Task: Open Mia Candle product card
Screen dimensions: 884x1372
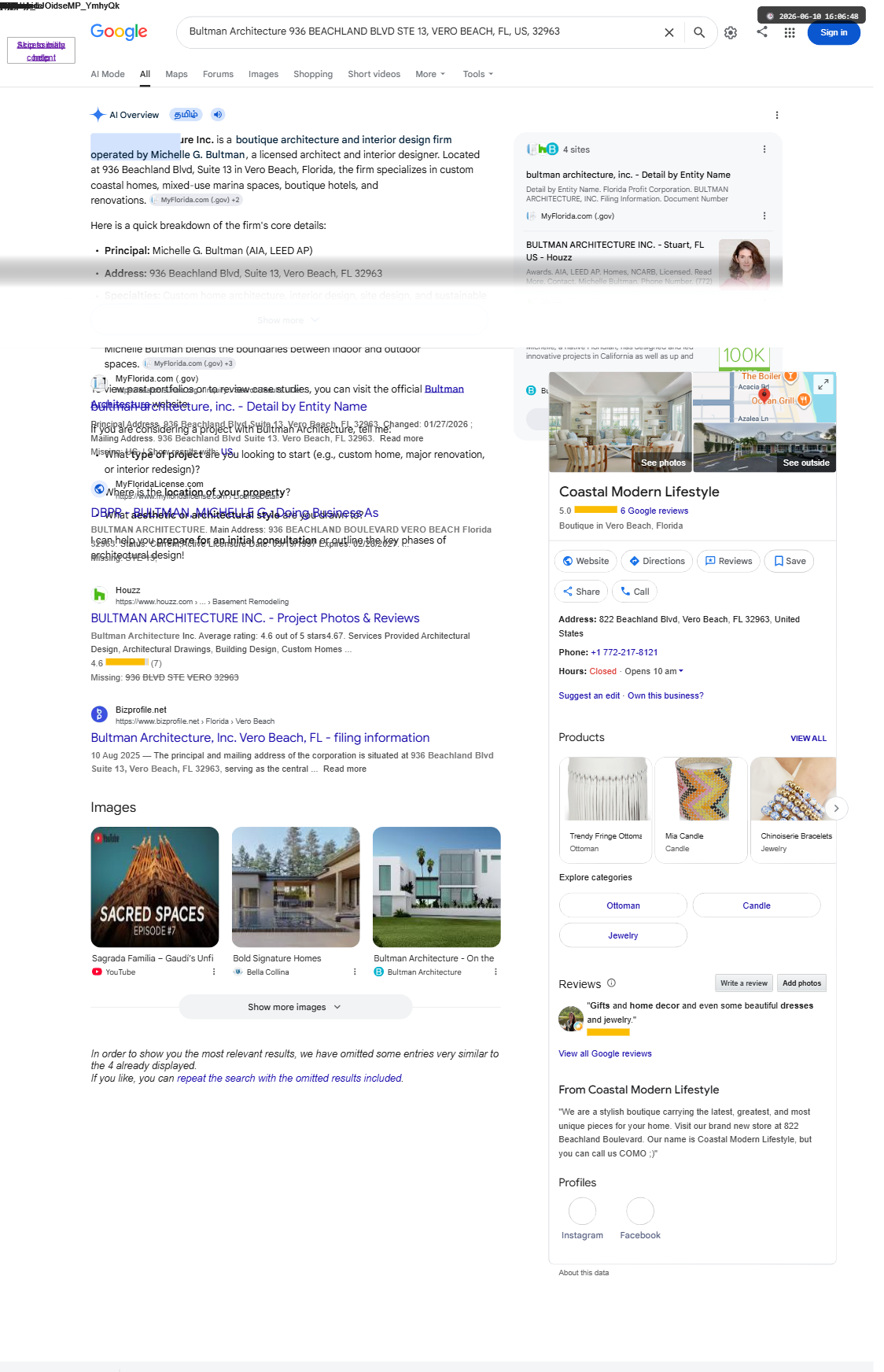Action: [x=701, y=810]
